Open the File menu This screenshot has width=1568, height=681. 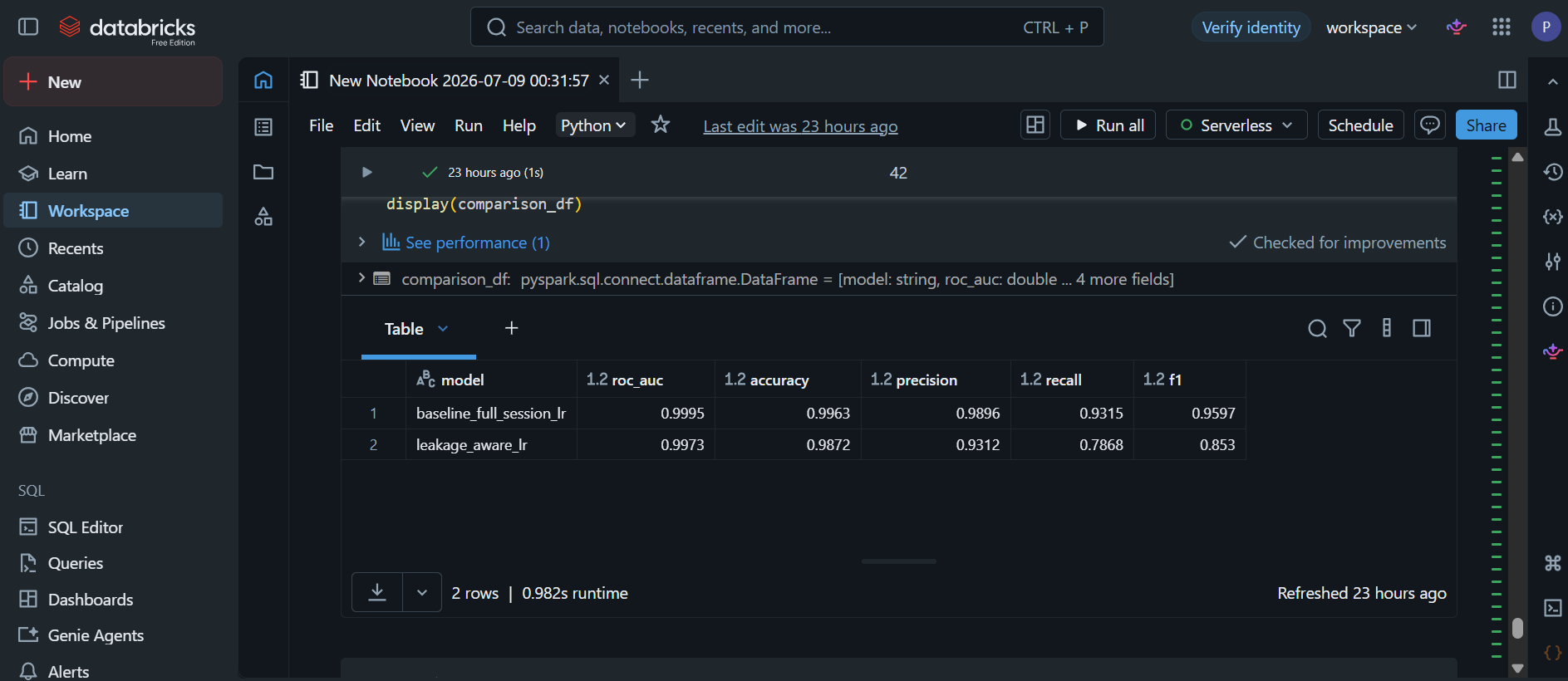coord(321,125)
